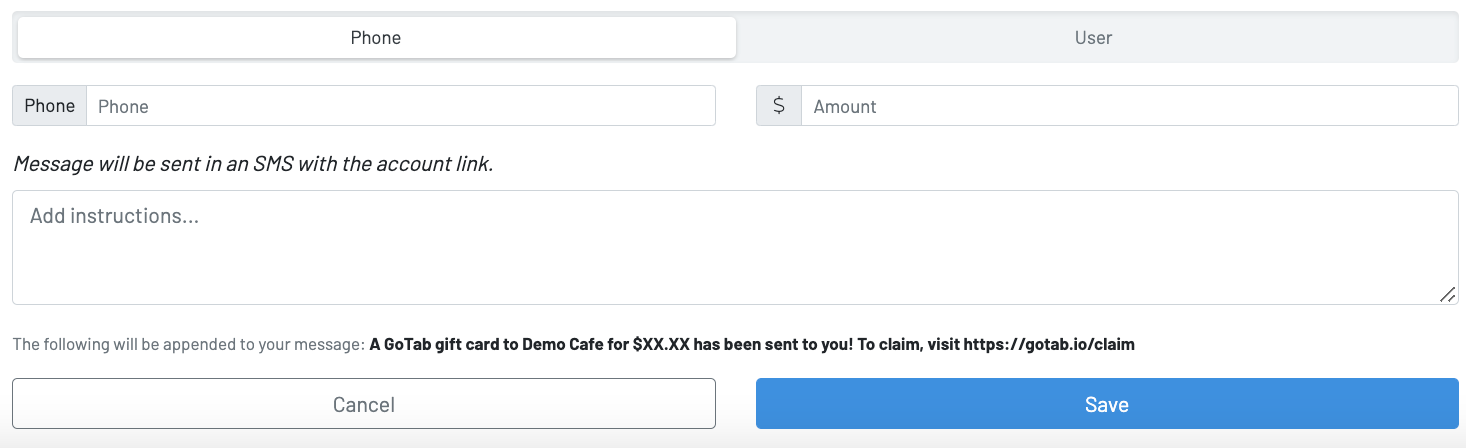Click the "The following will be appended" label
1466x448 pixels.
188,345
